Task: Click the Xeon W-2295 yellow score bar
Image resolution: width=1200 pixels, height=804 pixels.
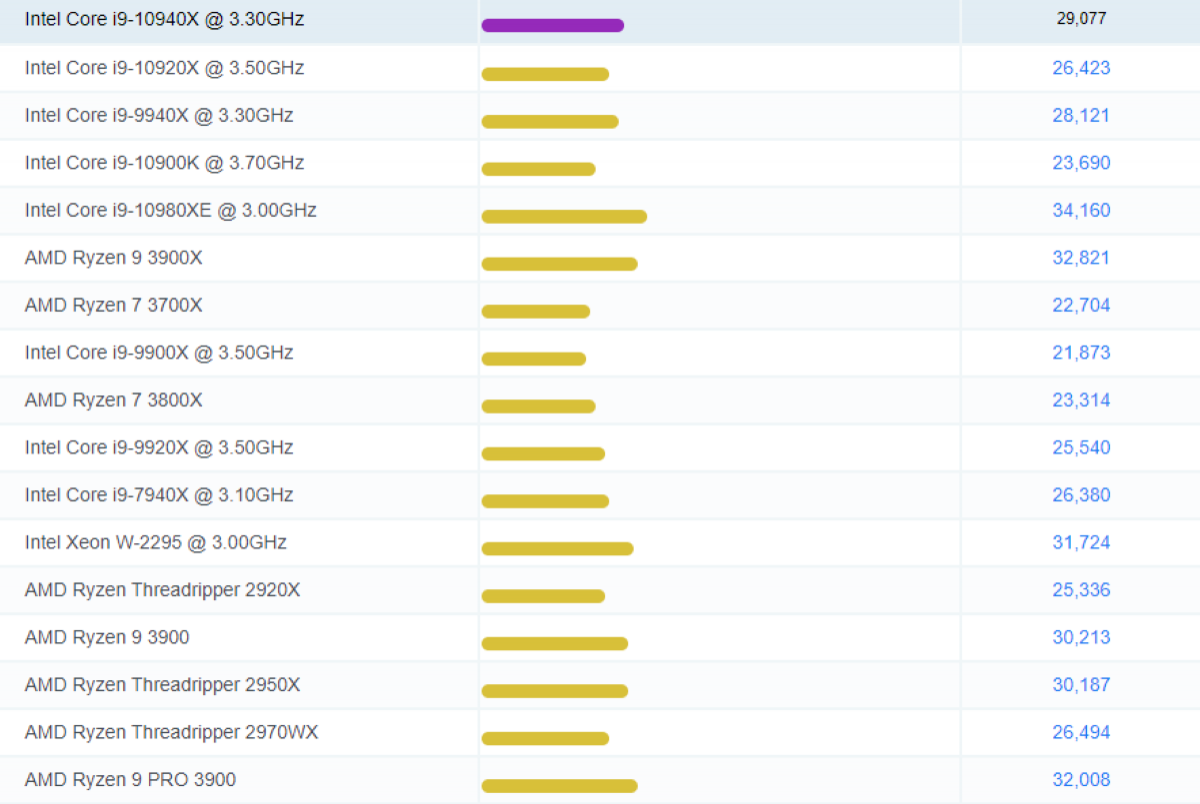Action: pos(558,548)
